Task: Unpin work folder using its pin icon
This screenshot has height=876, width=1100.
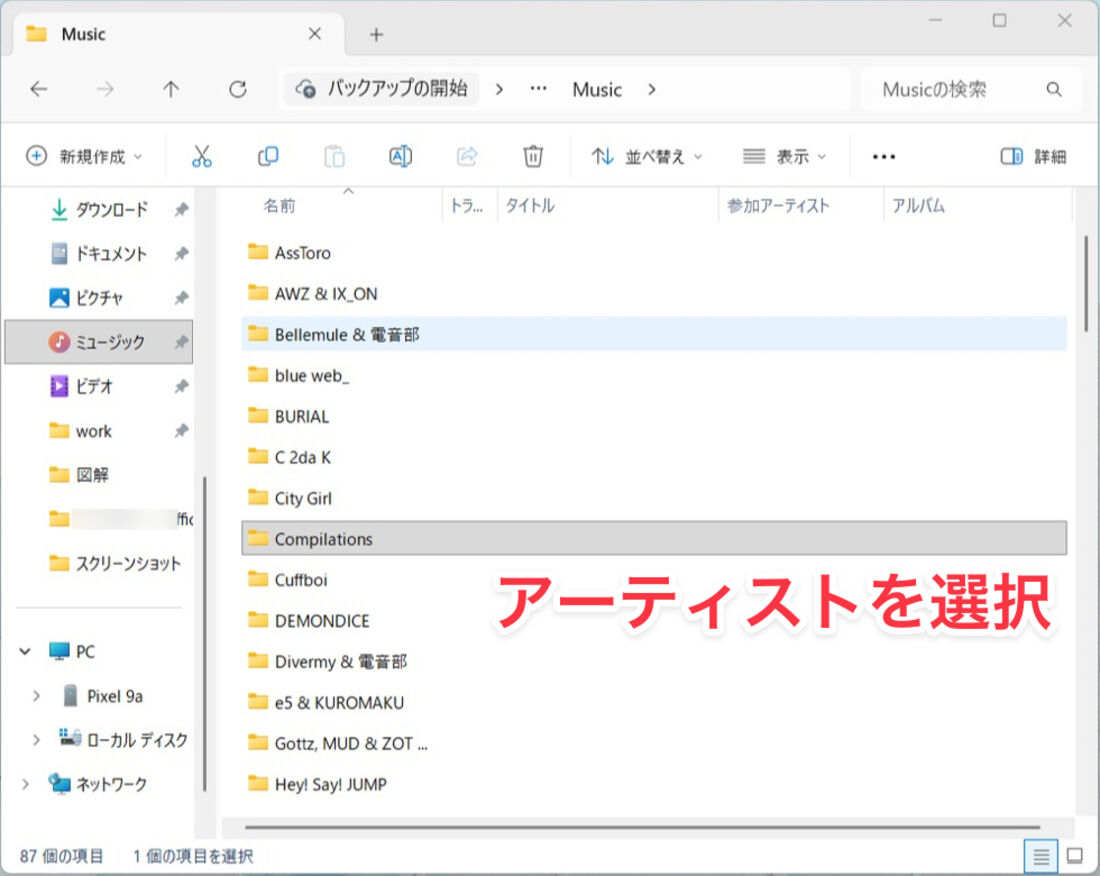Action: pos(182,431)
